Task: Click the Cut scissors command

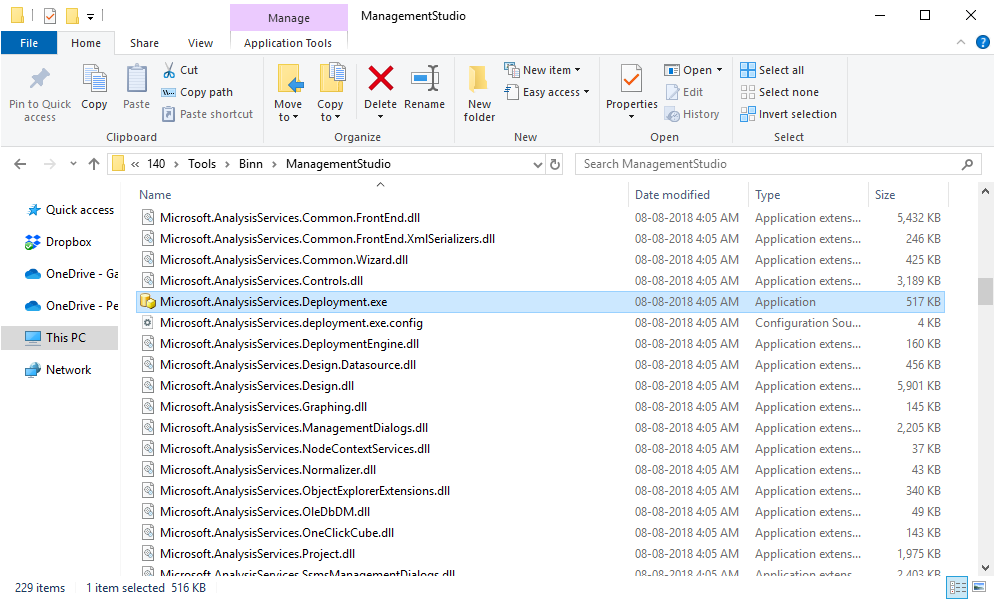Action: pos(180,70)
